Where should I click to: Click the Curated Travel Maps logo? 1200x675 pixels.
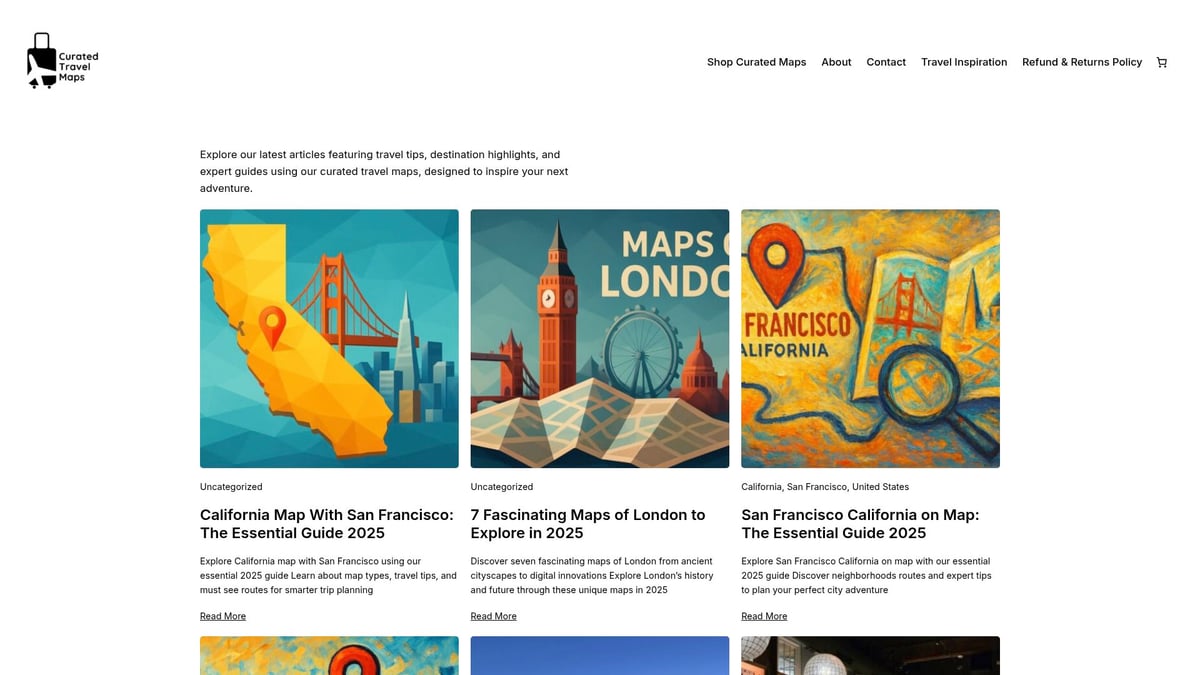click(x=62, y=61)
